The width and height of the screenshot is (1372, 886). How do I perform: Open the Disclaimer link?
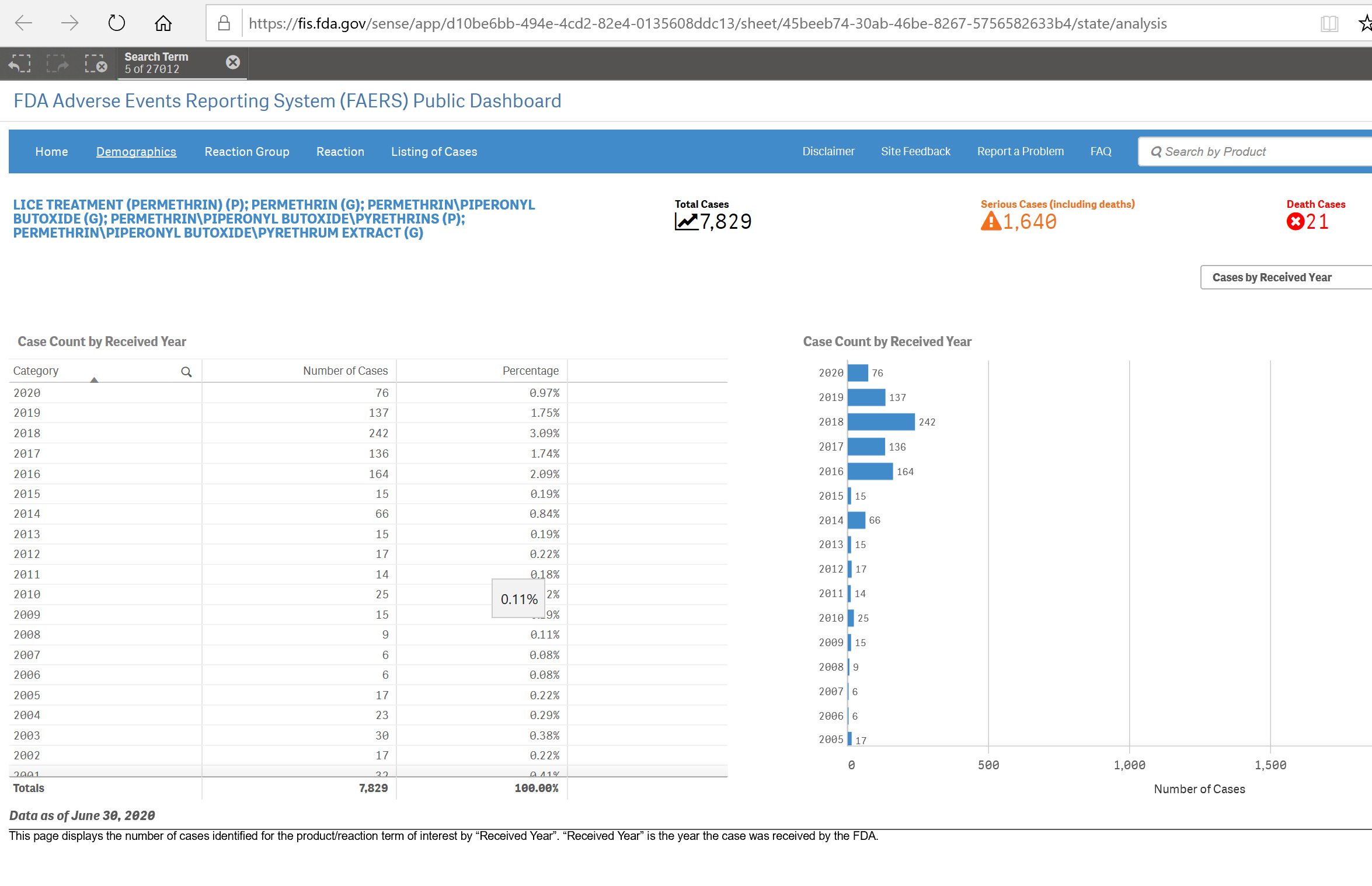[828, 152]
